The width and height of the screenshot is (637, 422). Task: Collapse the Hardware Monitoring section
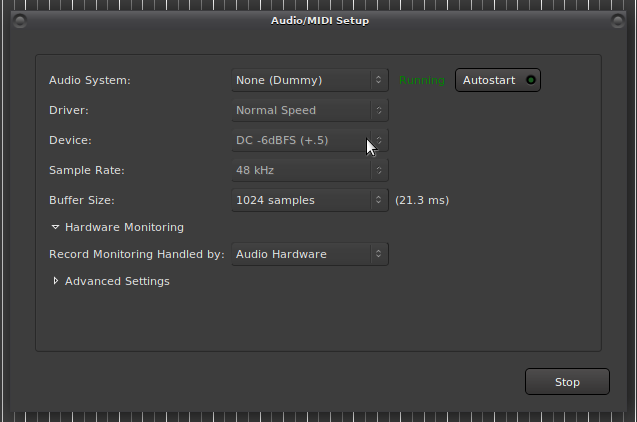(x=57, y=227)
